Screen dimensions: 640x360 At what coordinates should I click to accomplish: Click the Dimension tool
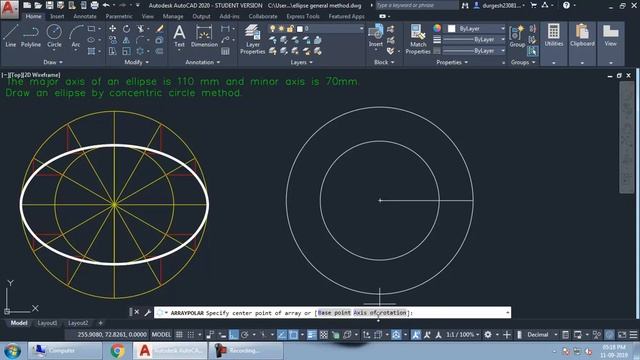[x=204, y=36]
